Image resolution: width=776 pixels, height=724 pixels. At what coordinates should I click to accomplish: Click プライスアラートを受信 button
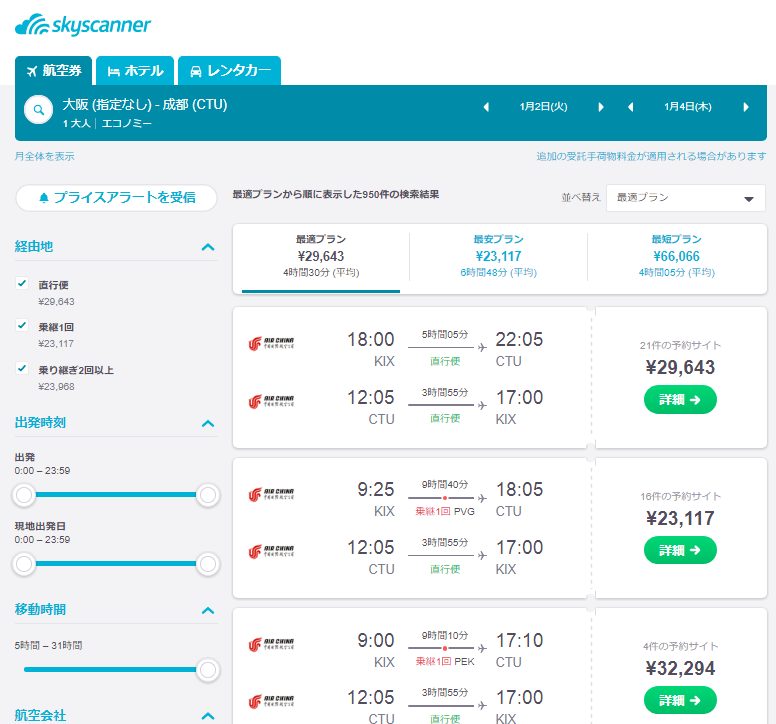116,198
